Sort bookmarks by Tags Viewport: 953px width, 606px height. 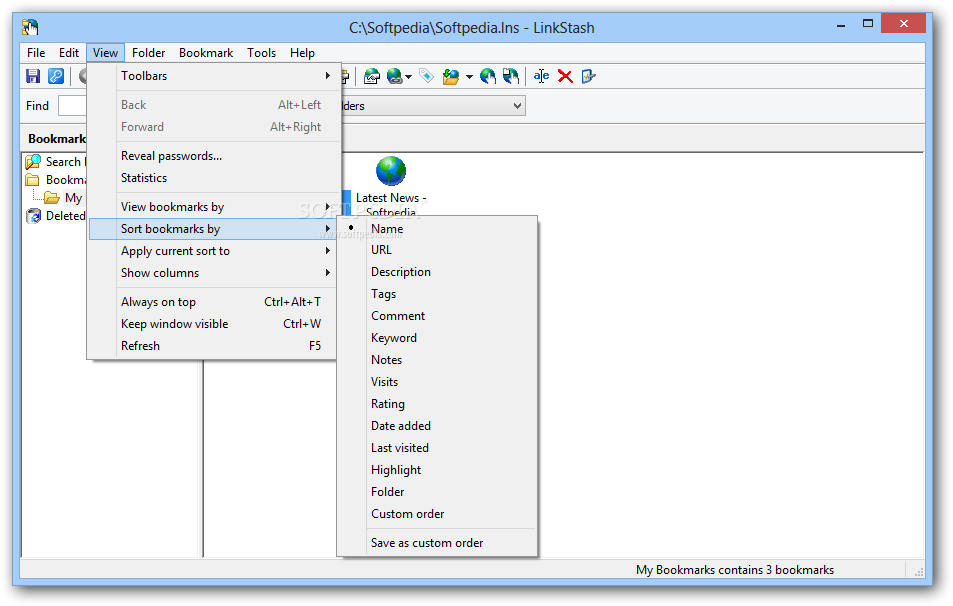[437, 294]
